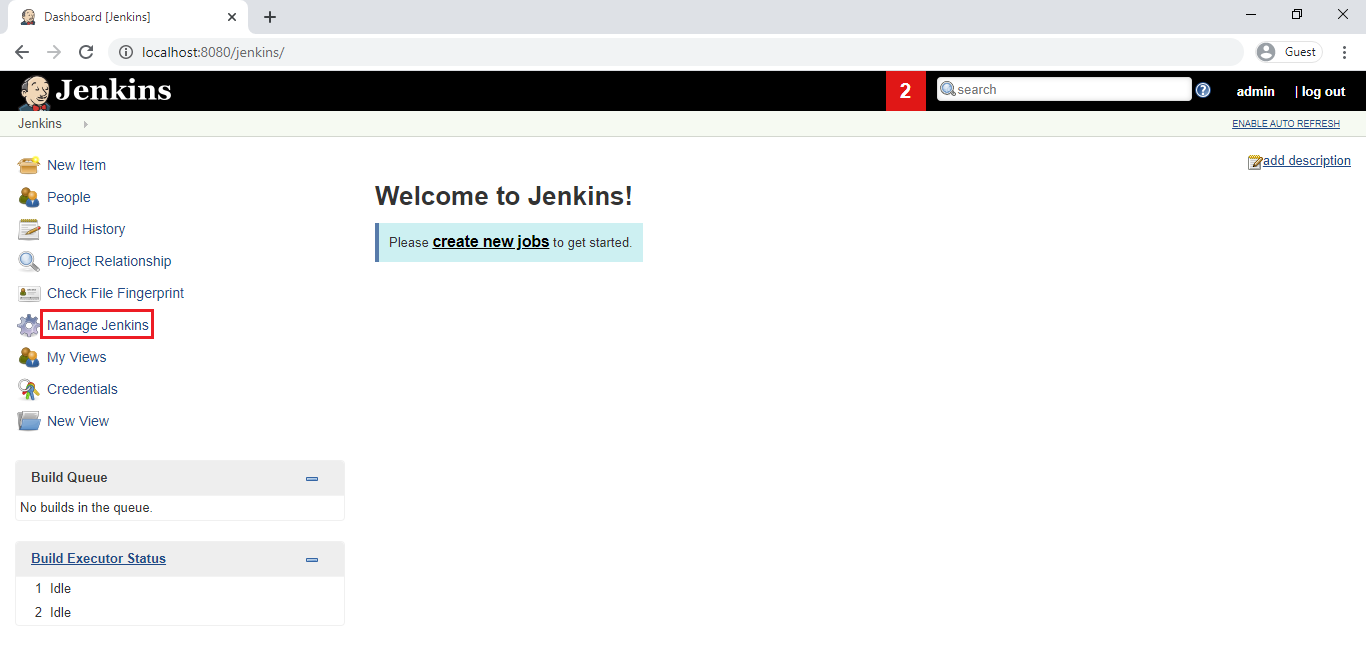
Task: Click ENABLE AUTO REFRESH link
Action: pyautogui.click(x=1286, y=124)
